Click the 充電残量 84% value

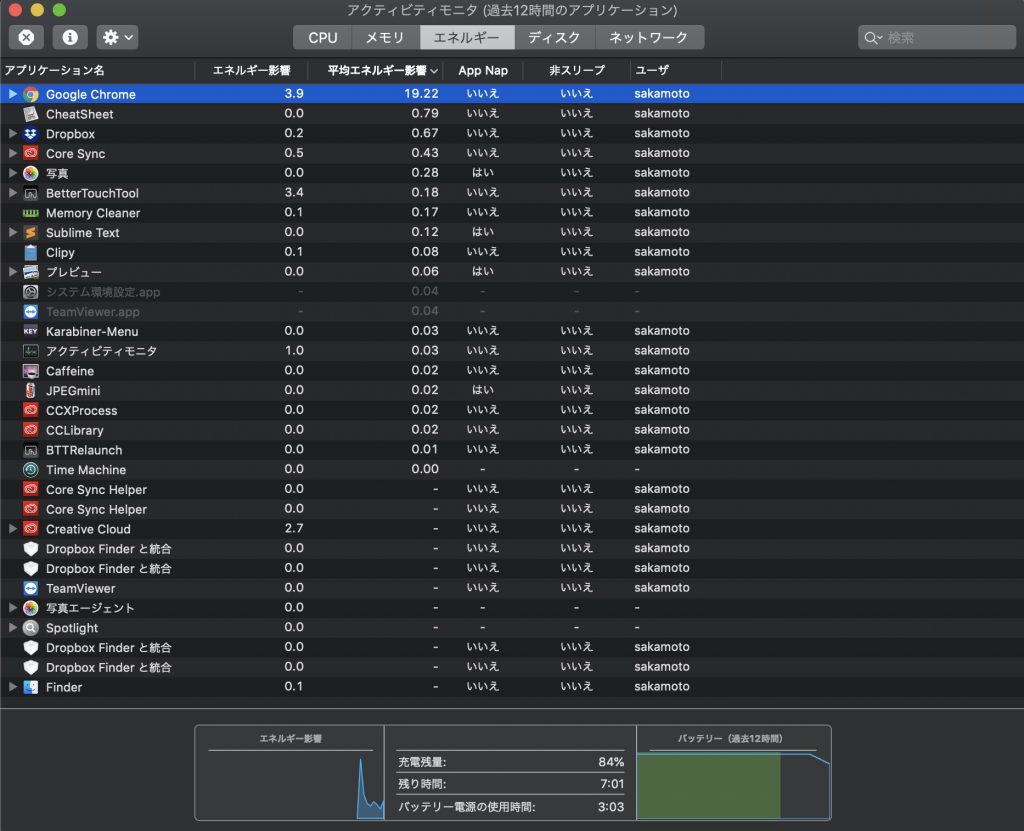pos(611,762)
